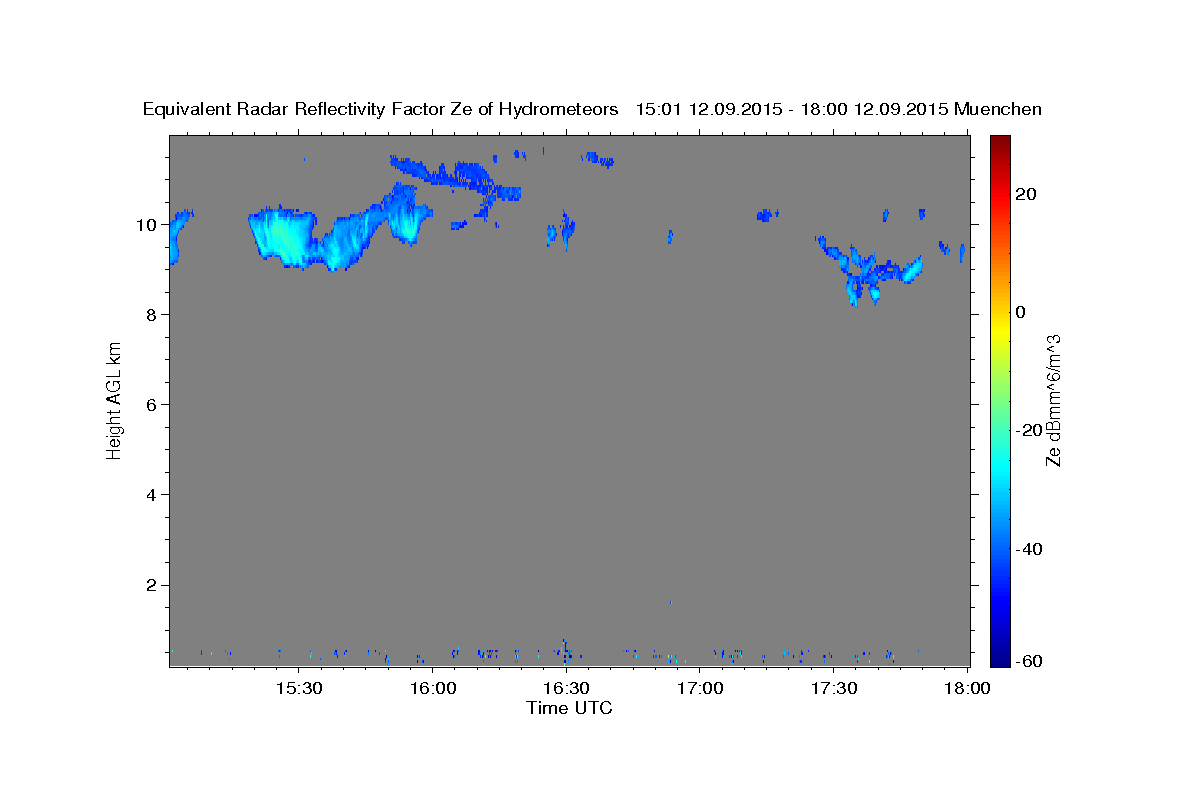Click the "17:00" time tick label
This screenshot has height=800, width=1200.
click(x=700, y=689)
